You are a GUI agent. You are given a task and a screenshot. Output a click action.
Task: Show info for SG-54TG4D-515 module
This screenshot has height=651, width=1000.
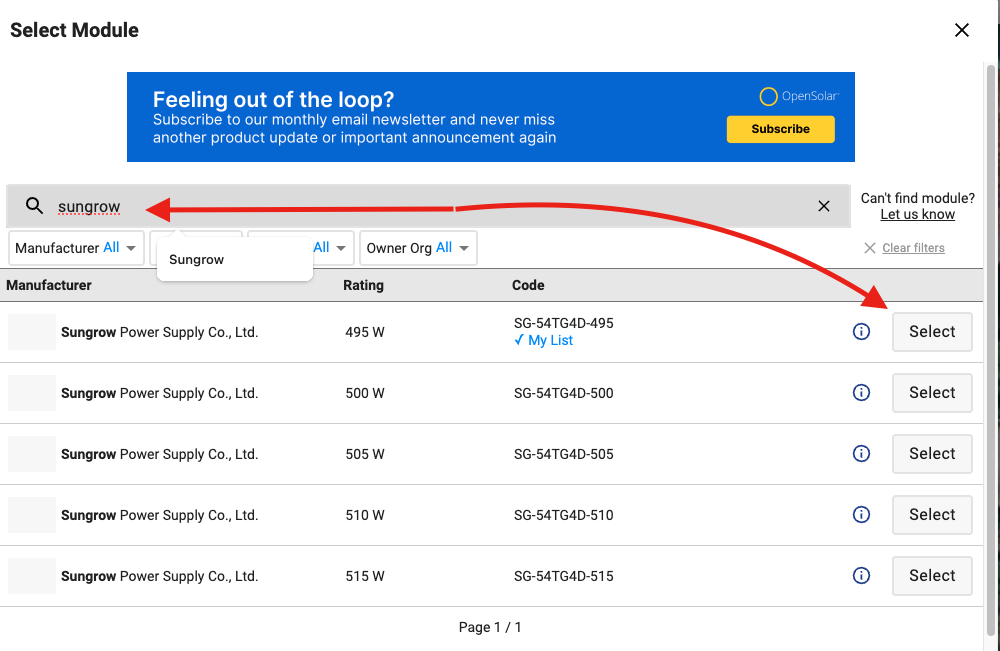click(861, 576)
